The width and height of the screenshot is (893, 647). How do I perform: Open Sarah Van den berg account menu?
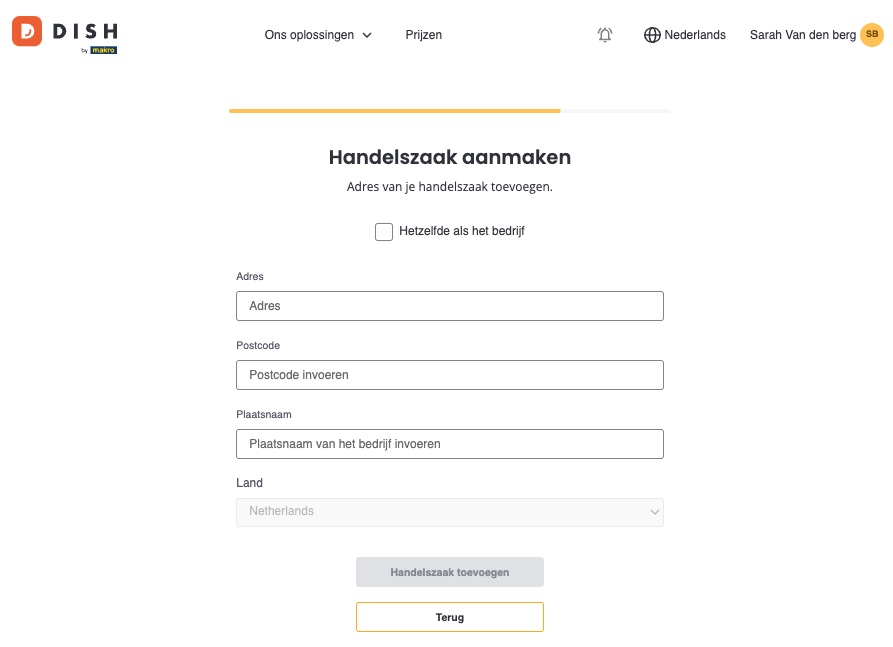pos(802,35)
